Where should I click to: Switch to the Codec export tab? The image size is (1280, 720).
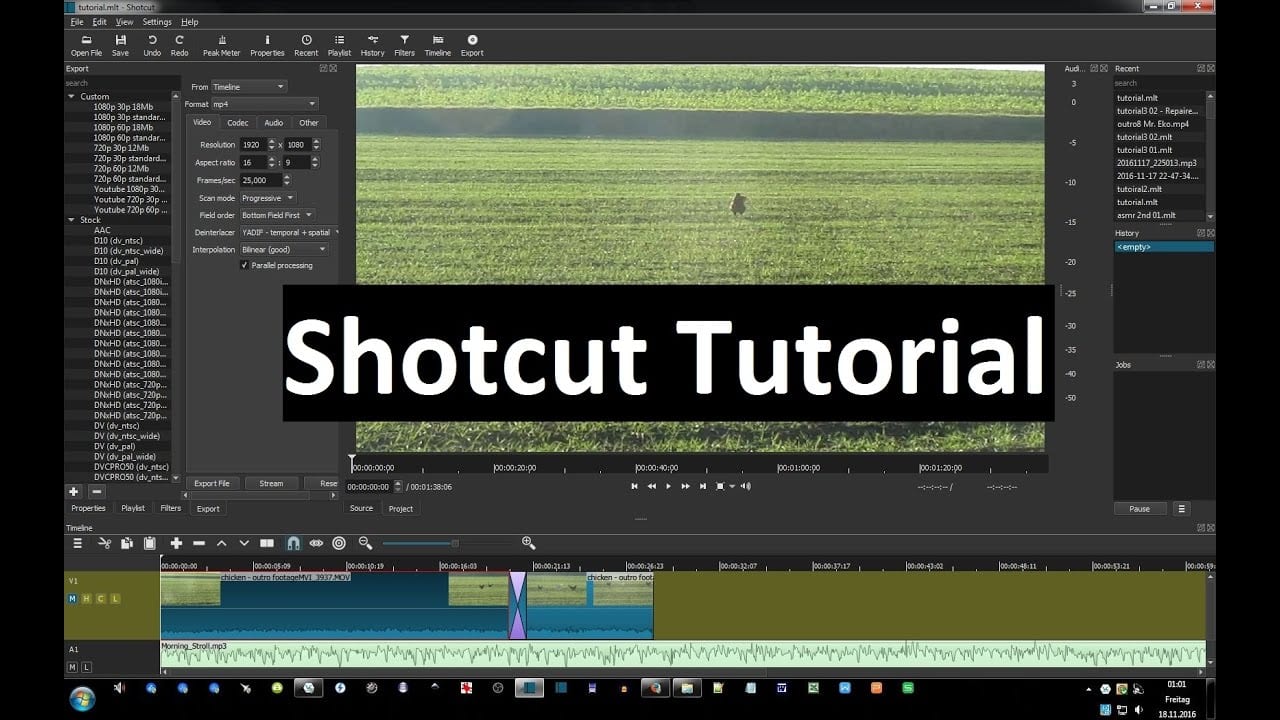[x=237, y=123]
